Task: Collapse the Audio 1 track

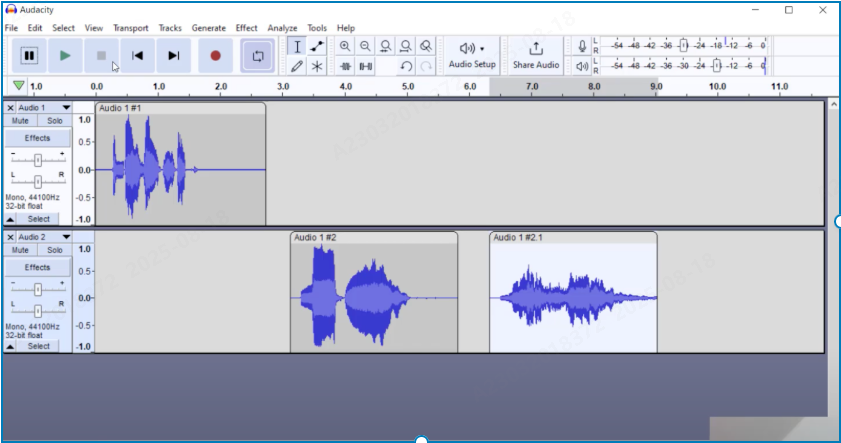Action: pos(10,219)
